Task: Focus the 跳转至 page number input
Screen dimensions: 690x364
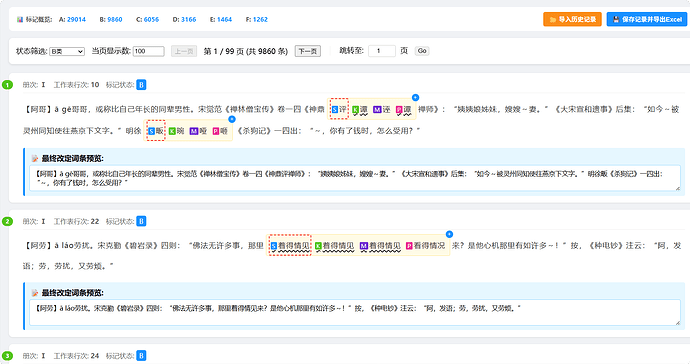Action: [382, 51]
